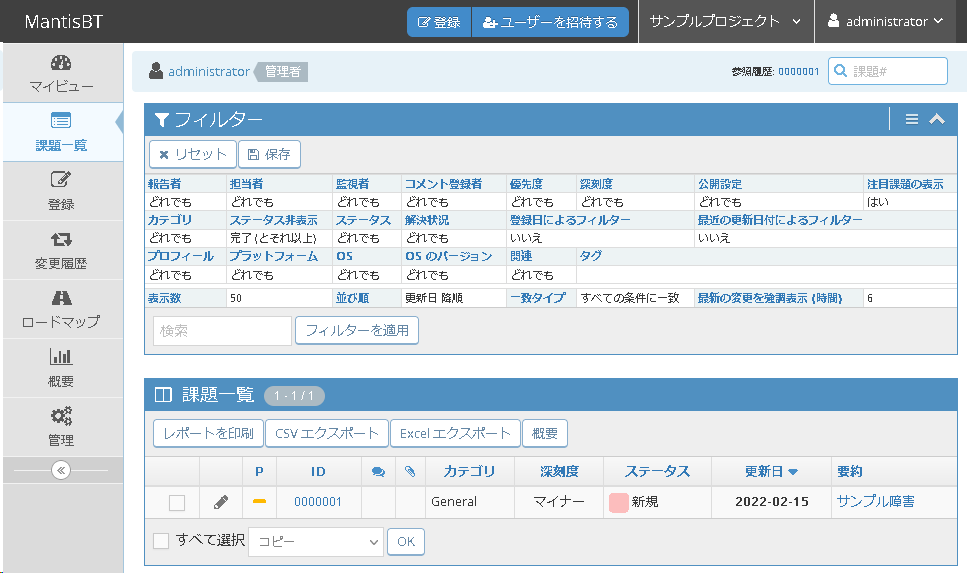Screen dimensions: 967x573
Task: Click the filter hamburger menu icon
Action: [x=911, y=119]
